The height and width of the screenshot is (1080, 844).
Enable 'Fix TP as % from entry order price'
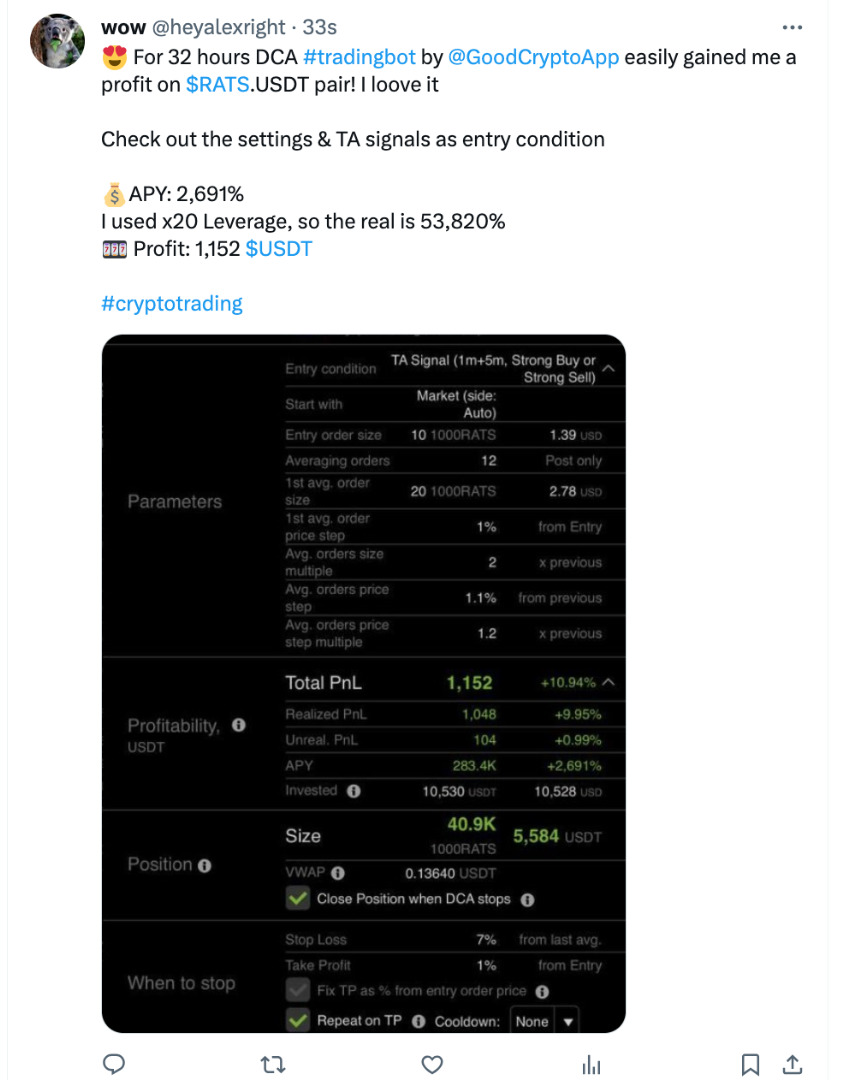(x=299, y=992)
